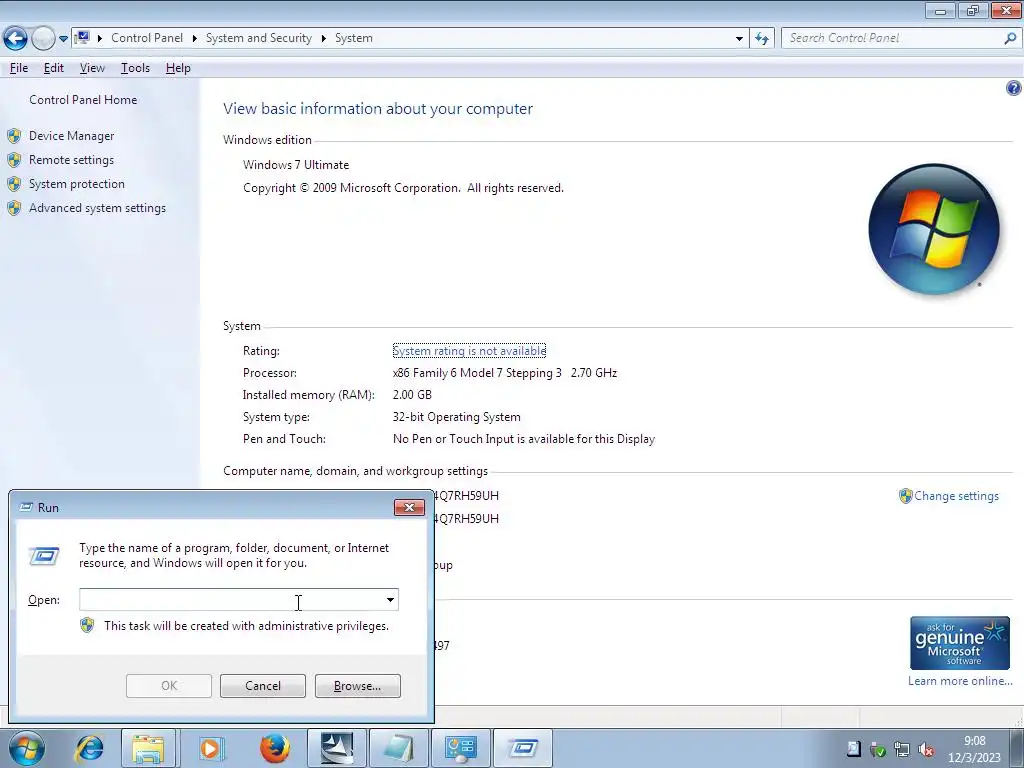Screen dimensions: 1024x768
Task: Click the Change settings shield icon
Action: 905,496
